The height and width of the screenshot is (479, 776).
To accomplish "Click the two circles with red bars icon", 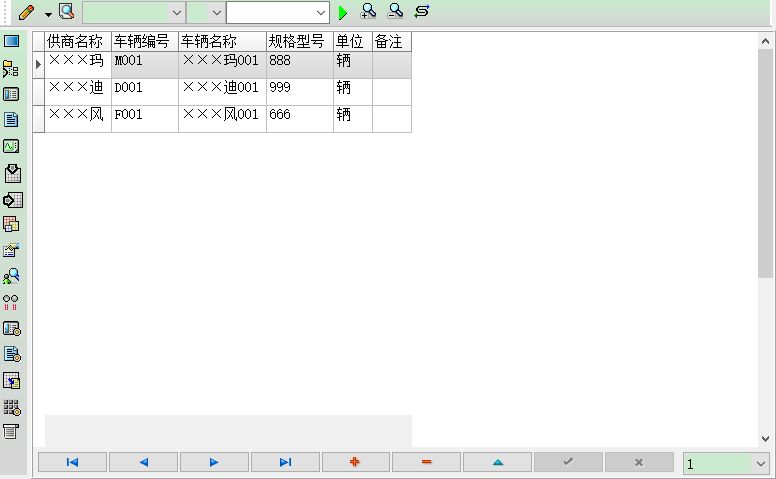I will (10, 302).
